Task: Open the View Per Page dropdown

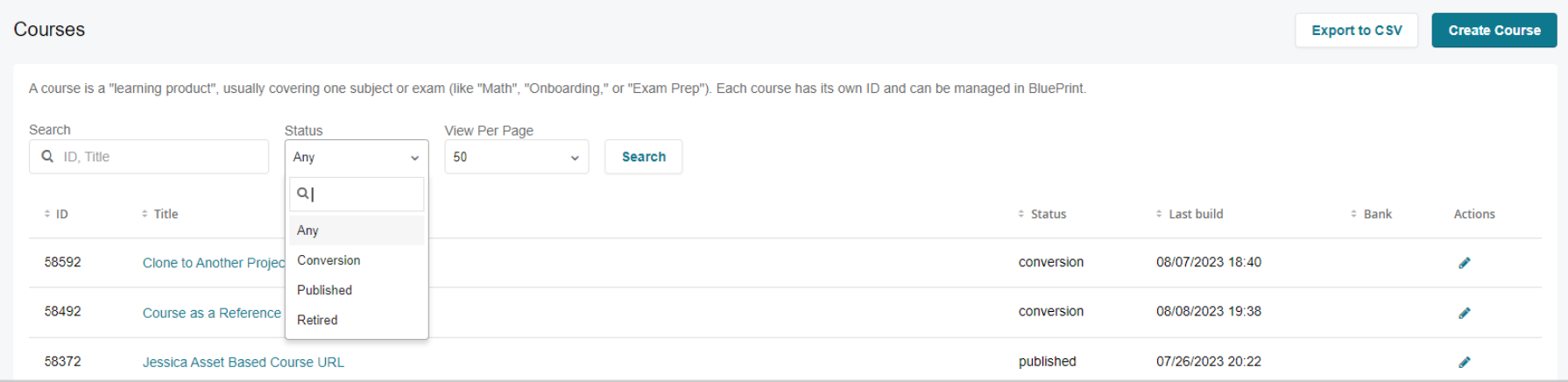Action: [x=516, y=157]
